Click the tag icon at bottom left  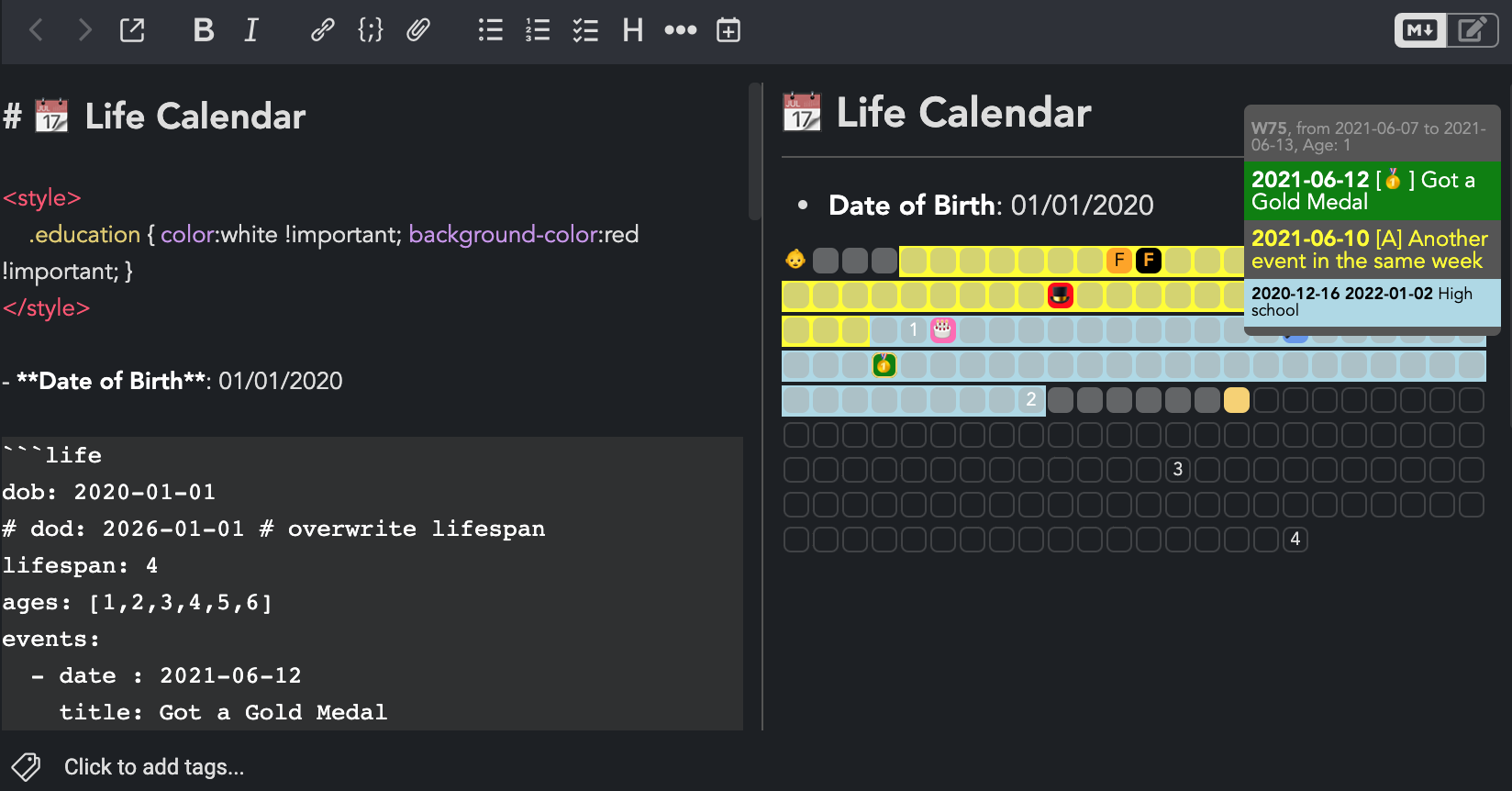[x=26, y=766]
